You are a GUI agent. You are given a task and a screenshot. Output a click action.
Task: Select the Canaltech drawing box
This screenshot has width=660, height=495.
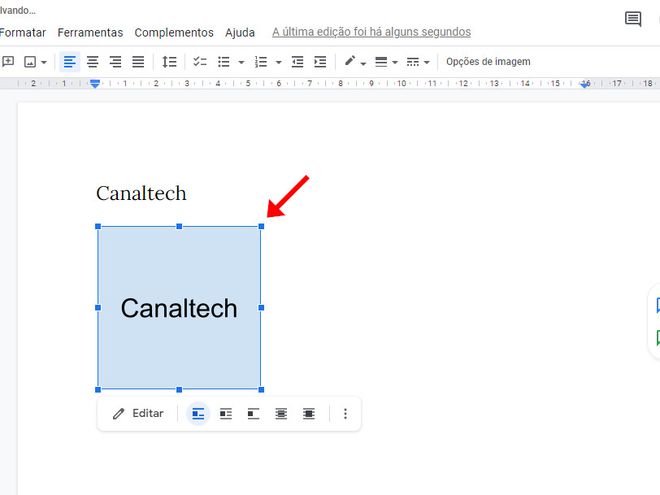click(x=179, y=308)
